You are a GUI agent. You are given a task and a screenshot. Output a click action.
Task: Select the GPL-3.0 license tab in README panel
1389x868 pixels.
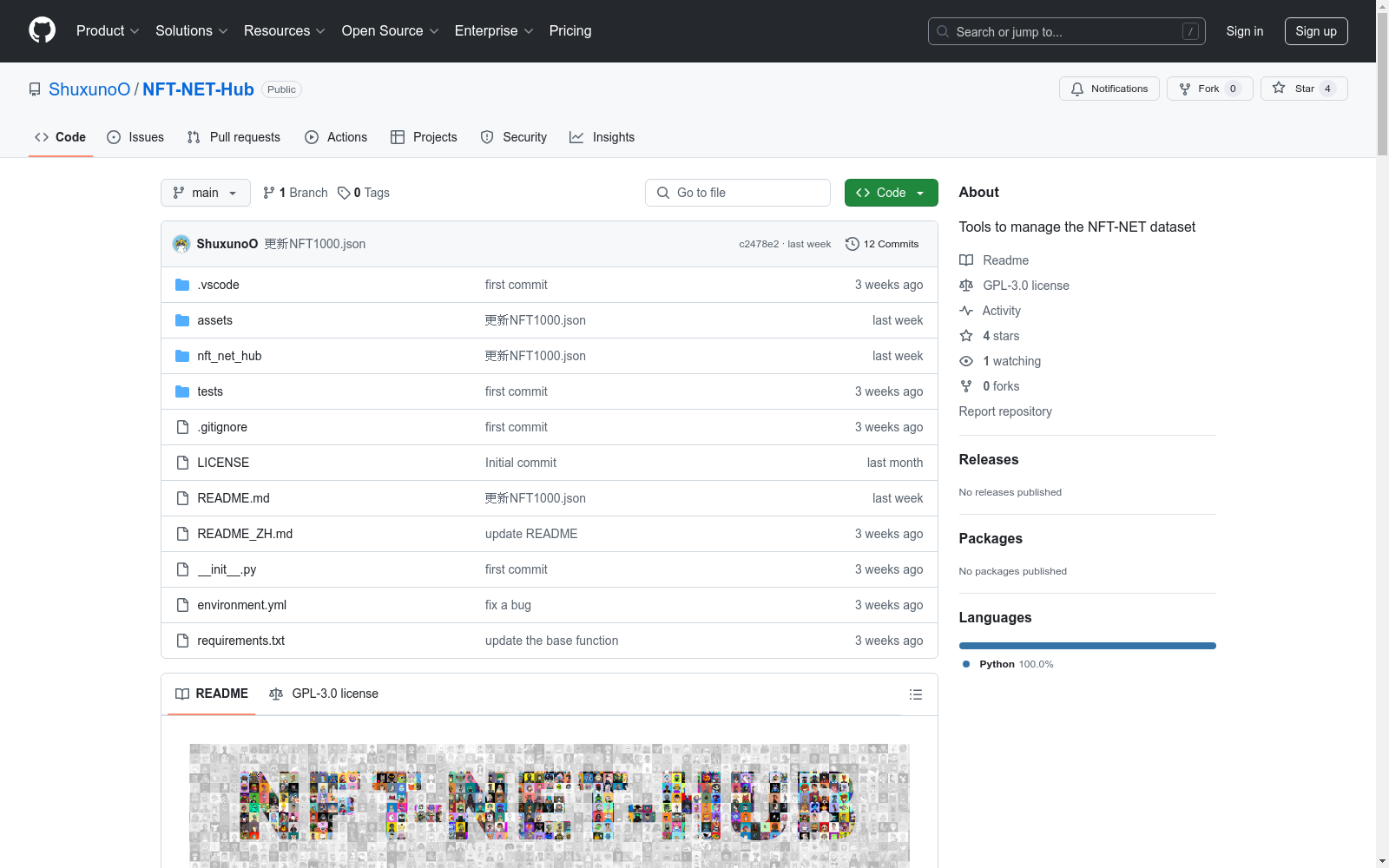tap(324, 694)
